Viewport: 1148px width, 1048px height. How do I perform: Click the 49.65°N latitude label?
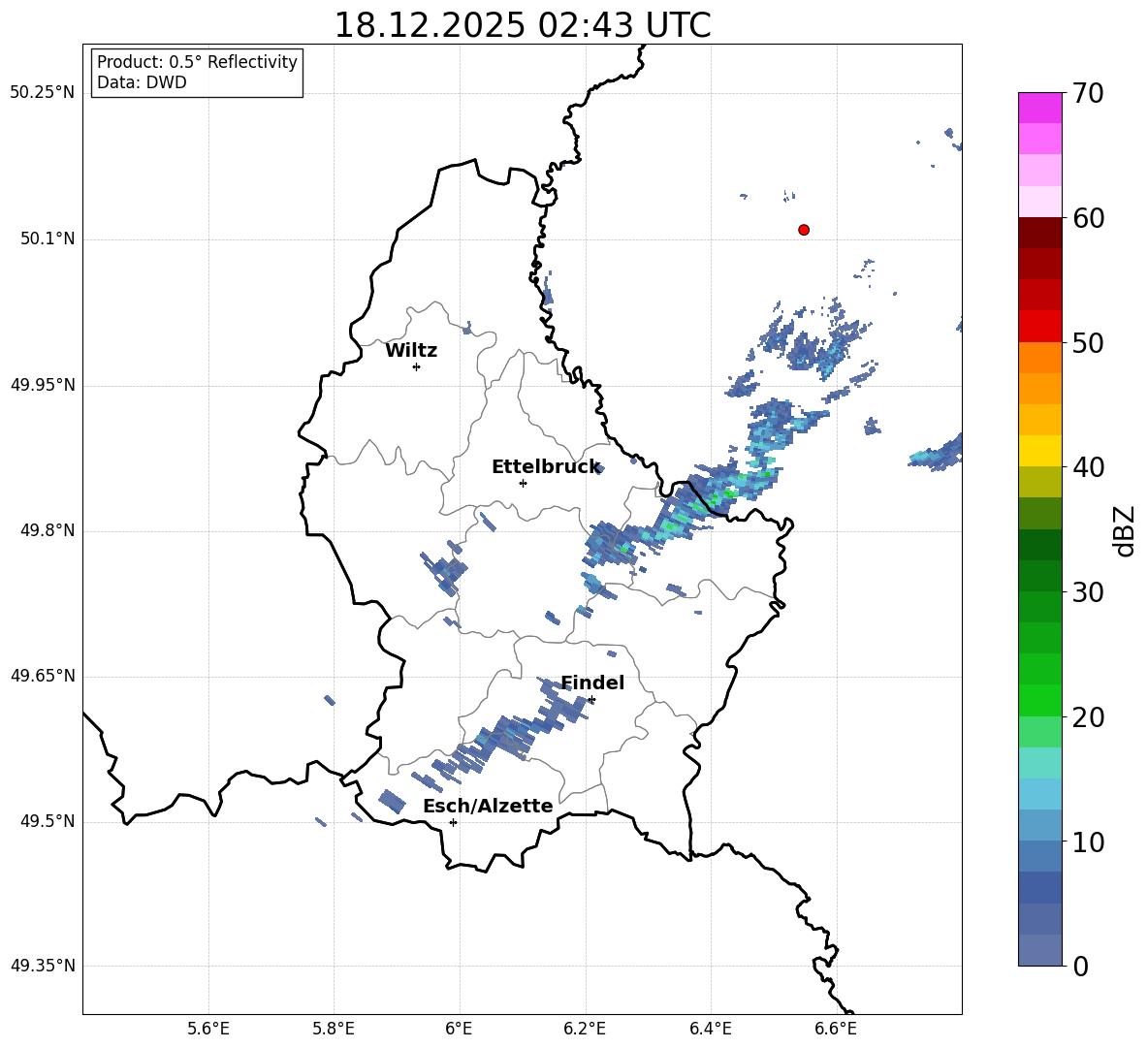tap(42, 676)
